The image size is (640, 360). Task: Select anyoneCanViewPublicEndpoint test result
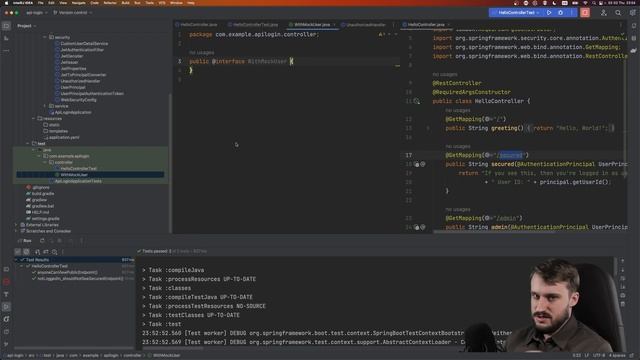[67, 273]
